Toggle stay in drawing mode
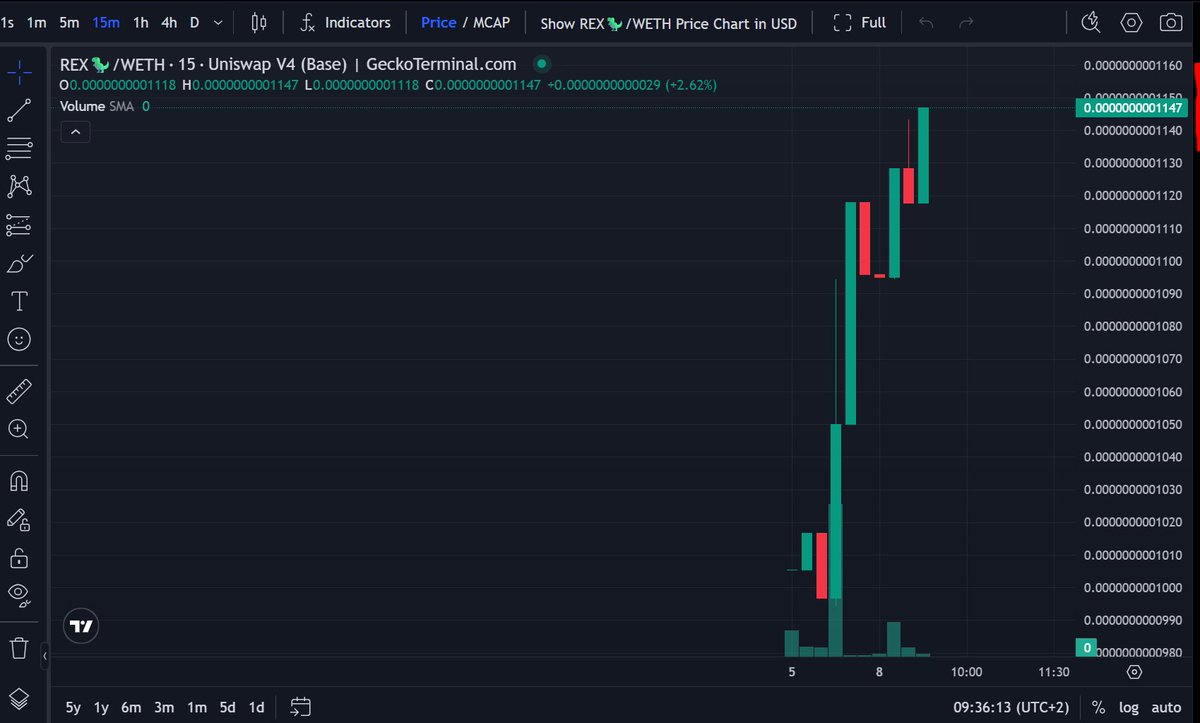The image size is (1200, 723). pos(19,519)
